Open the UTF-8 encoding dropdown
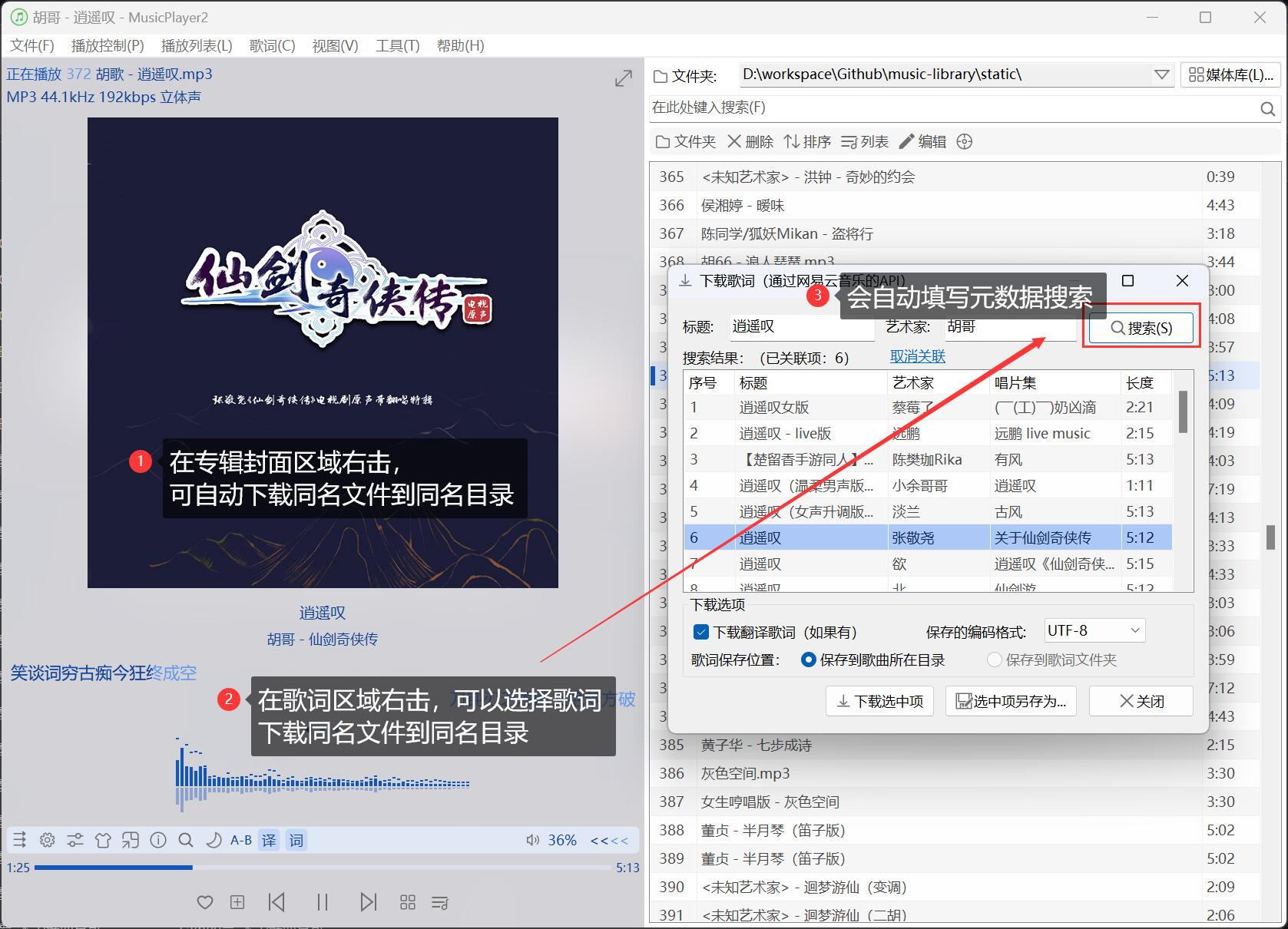Image resolution: width=1288 pixels, height=929 pixels. (1094, 630)
